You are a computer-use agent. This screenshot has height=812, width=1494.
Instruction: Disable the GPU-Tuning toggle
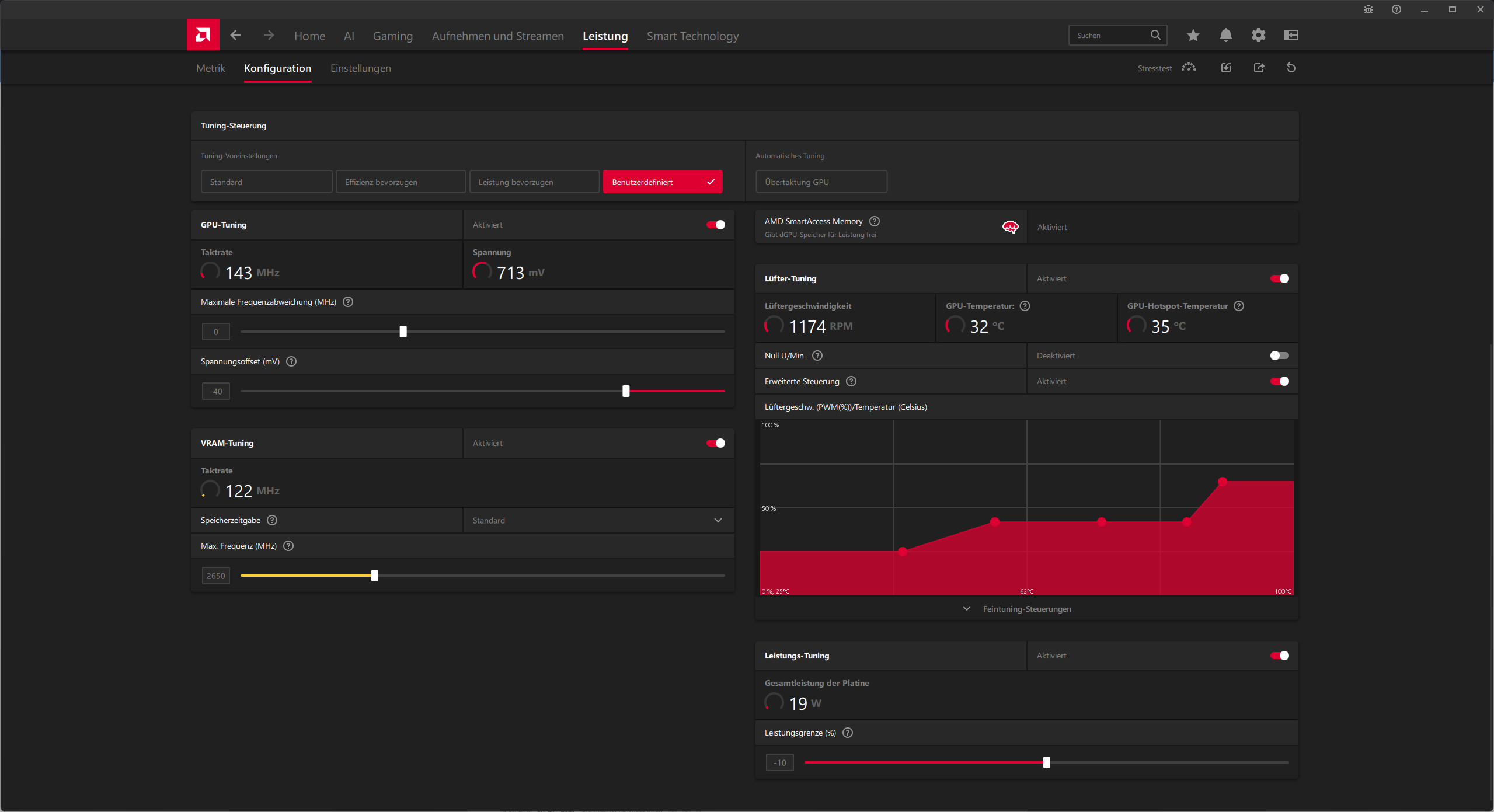(715, 225)
